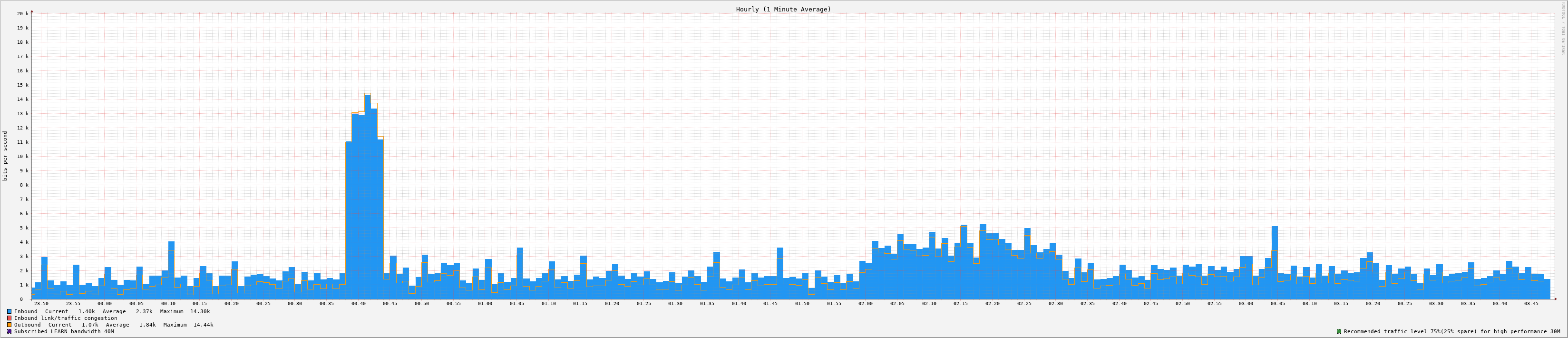Click the 03:05 time label on x-axis
This screenshot has height=338, width=1568.
[1277, 303]
